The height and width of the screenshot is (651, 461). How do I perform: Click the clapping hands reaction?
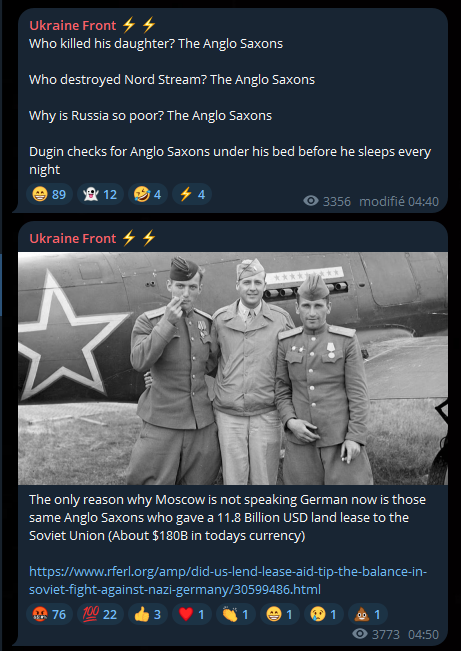[235, 614]
